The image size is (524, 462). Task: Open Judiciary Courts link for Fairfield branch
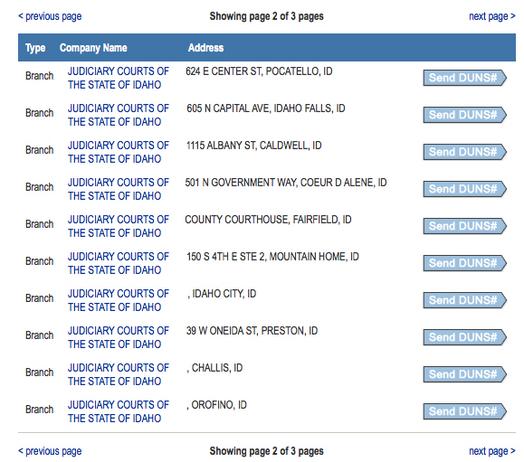coord(118,226)
